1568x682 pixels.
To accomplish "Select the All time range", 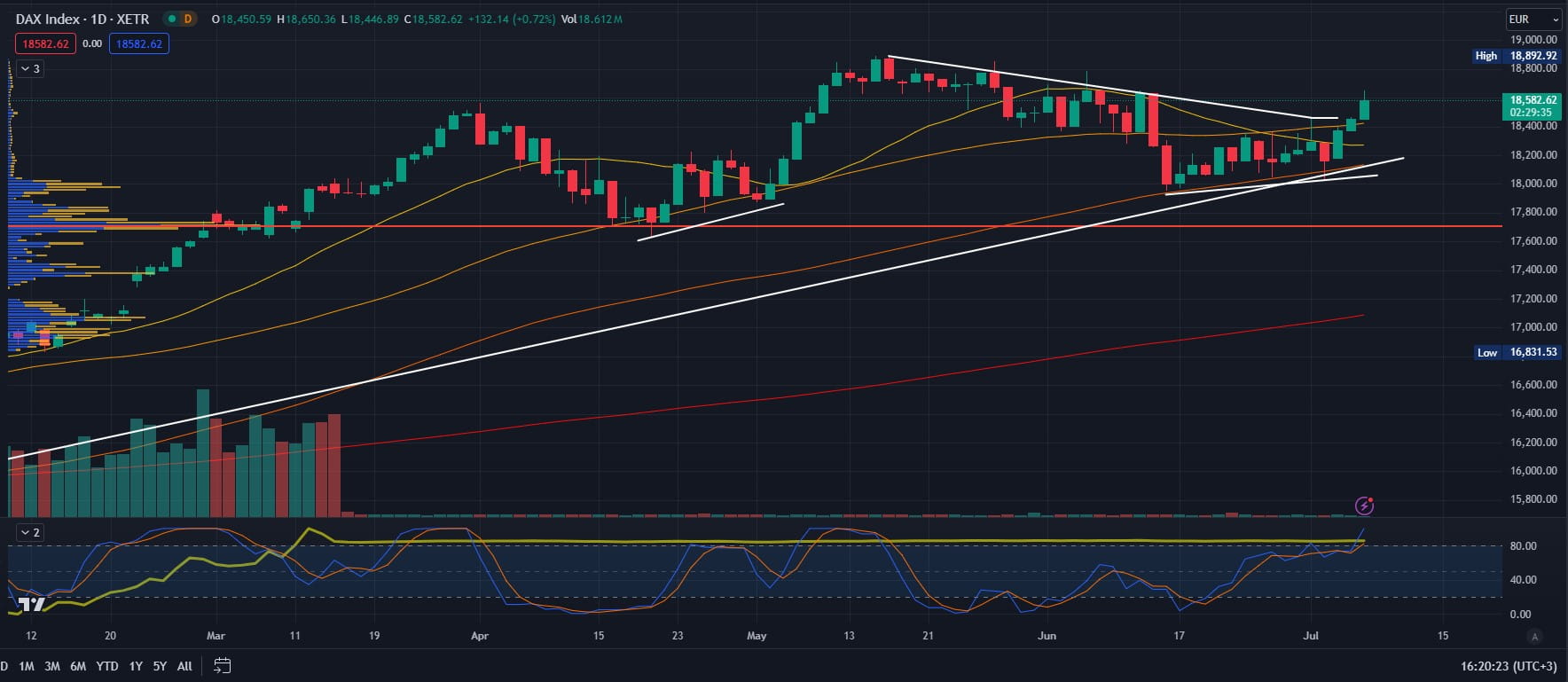I will 184,665.
